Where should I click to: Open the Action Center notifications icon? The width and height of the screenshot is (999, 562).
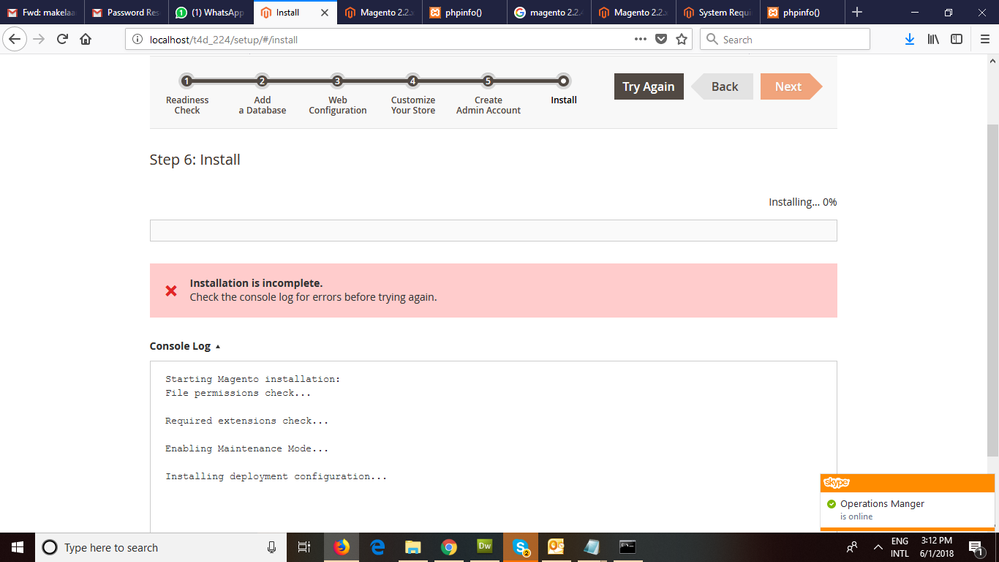pyautogui.click(x=977, y=547)
